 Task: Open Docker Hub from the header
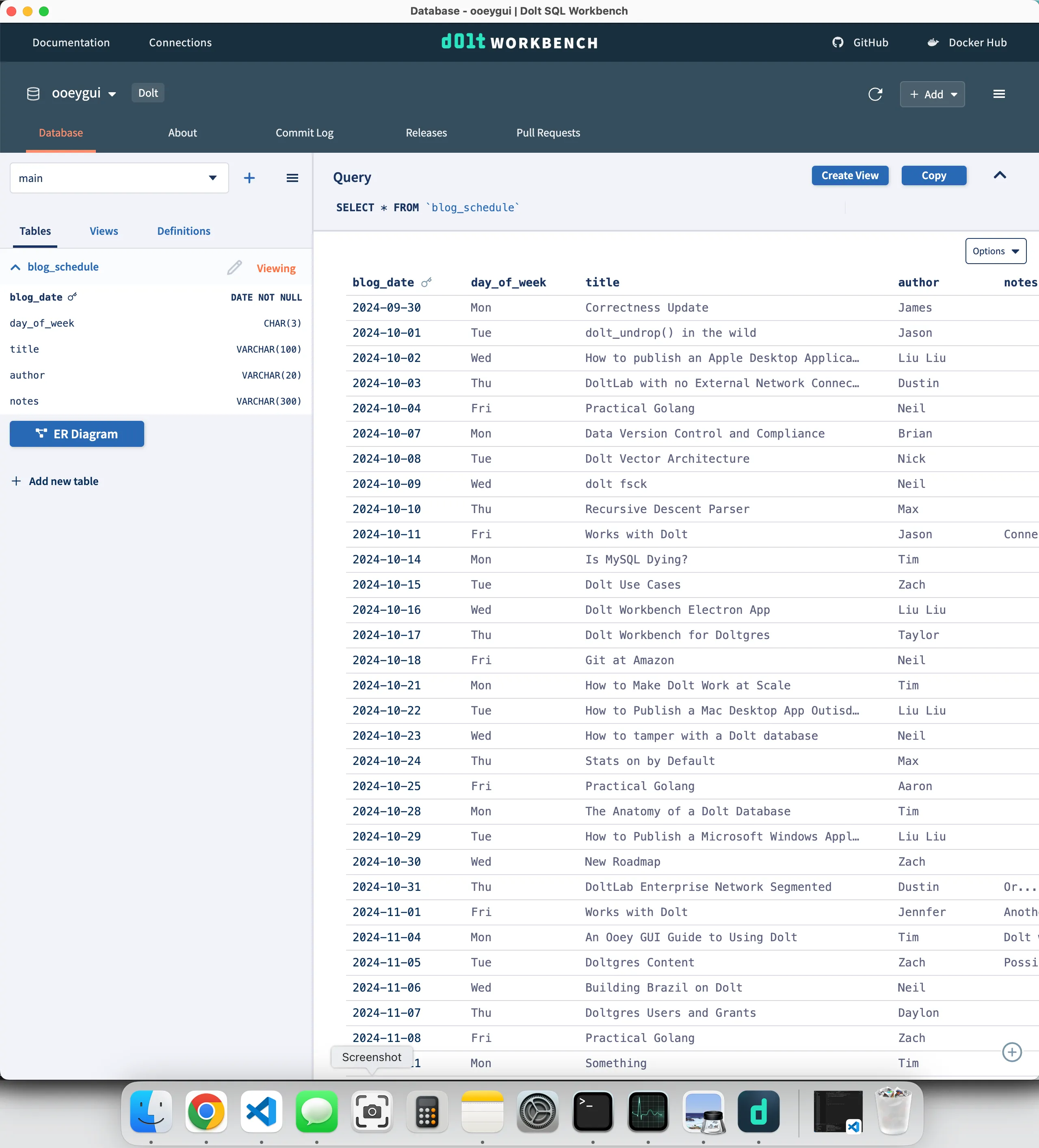[x=967, y=42]
